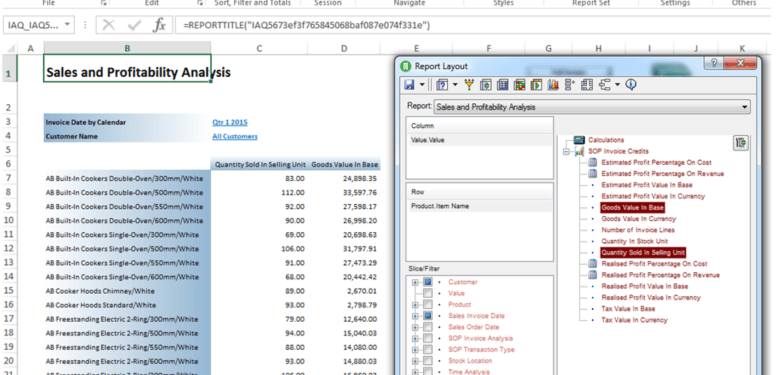This screenshot has width=776, height=375.
Task: Open the save icon's dropdown arrow
Action: tap(422, 85)
